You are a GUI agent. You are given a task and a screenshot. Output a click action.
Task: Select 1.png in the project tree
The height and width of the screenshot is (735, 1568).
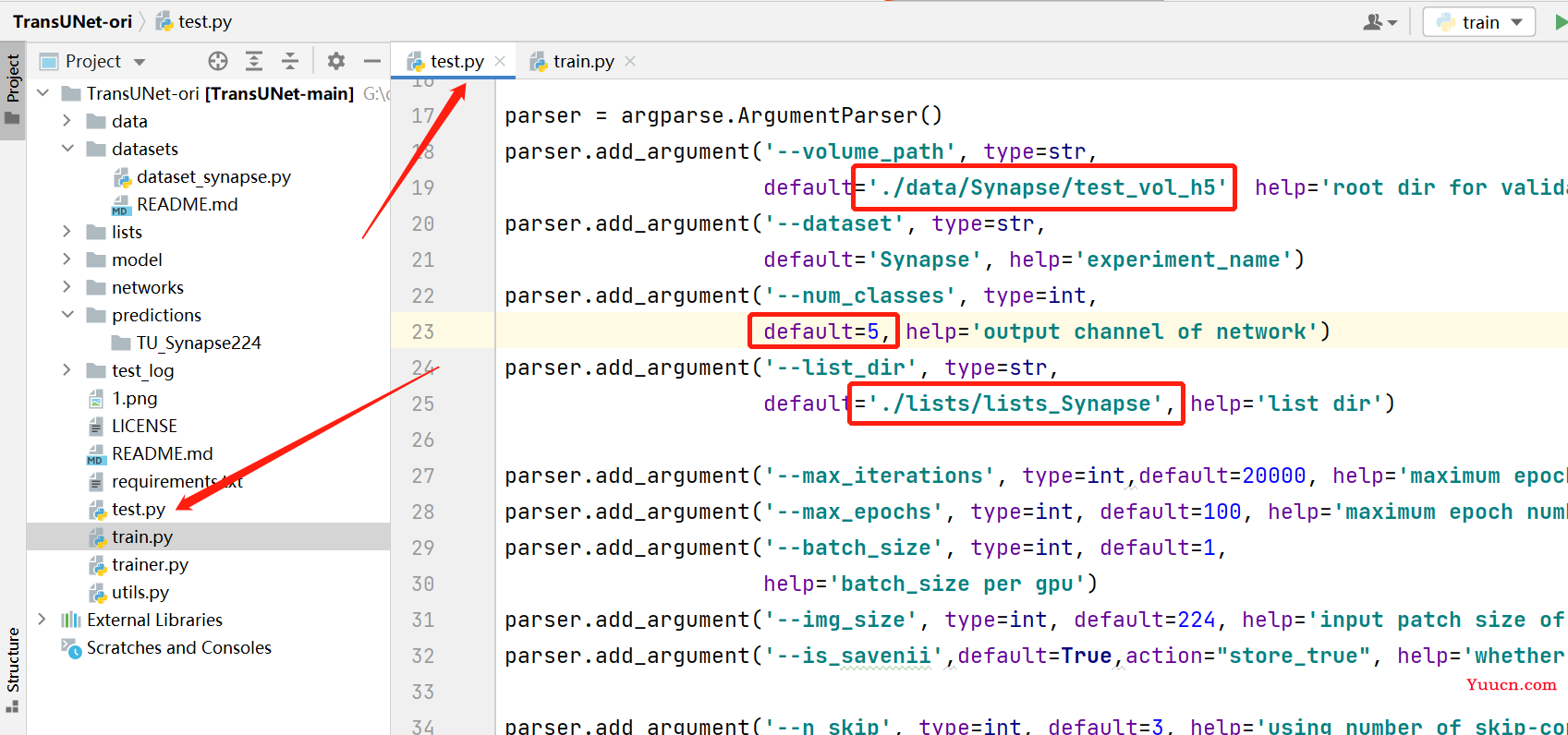point(134,398)
